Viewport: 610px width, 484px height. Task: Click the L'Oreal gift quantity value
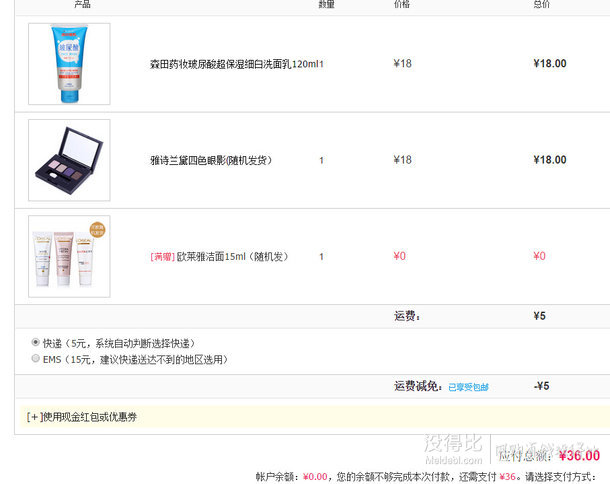(321, 256)
